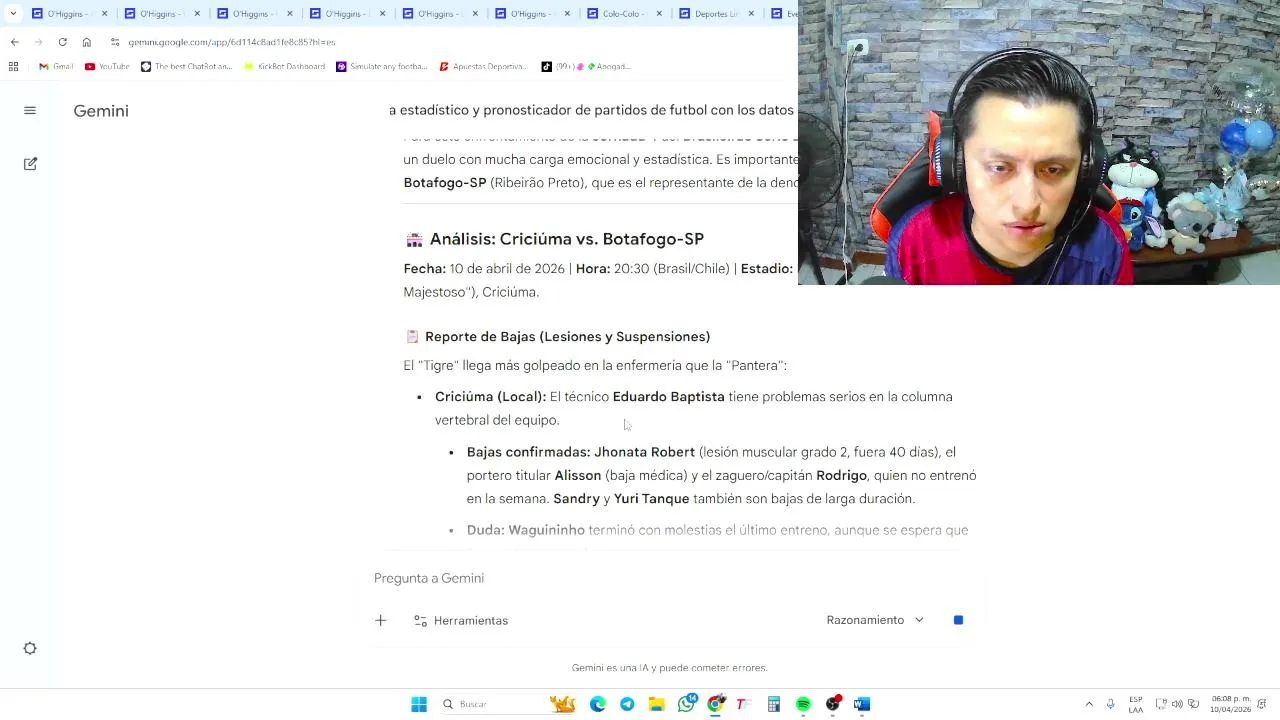
Task: Open Telegram from the taskbar
Action: pos(627,704)
